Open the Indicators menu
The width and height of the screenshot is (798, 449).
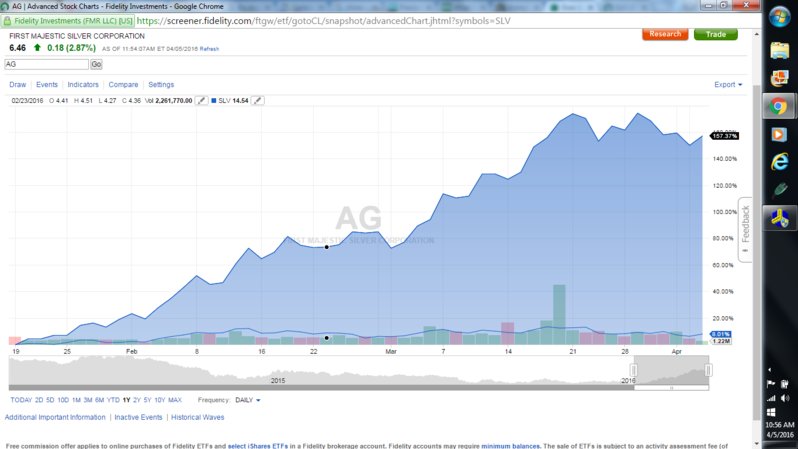pos(83,85)
